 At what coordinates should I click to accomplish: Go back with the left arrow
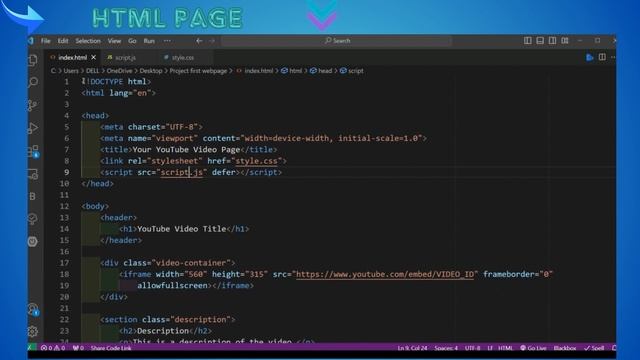click(x=199, y=41)
